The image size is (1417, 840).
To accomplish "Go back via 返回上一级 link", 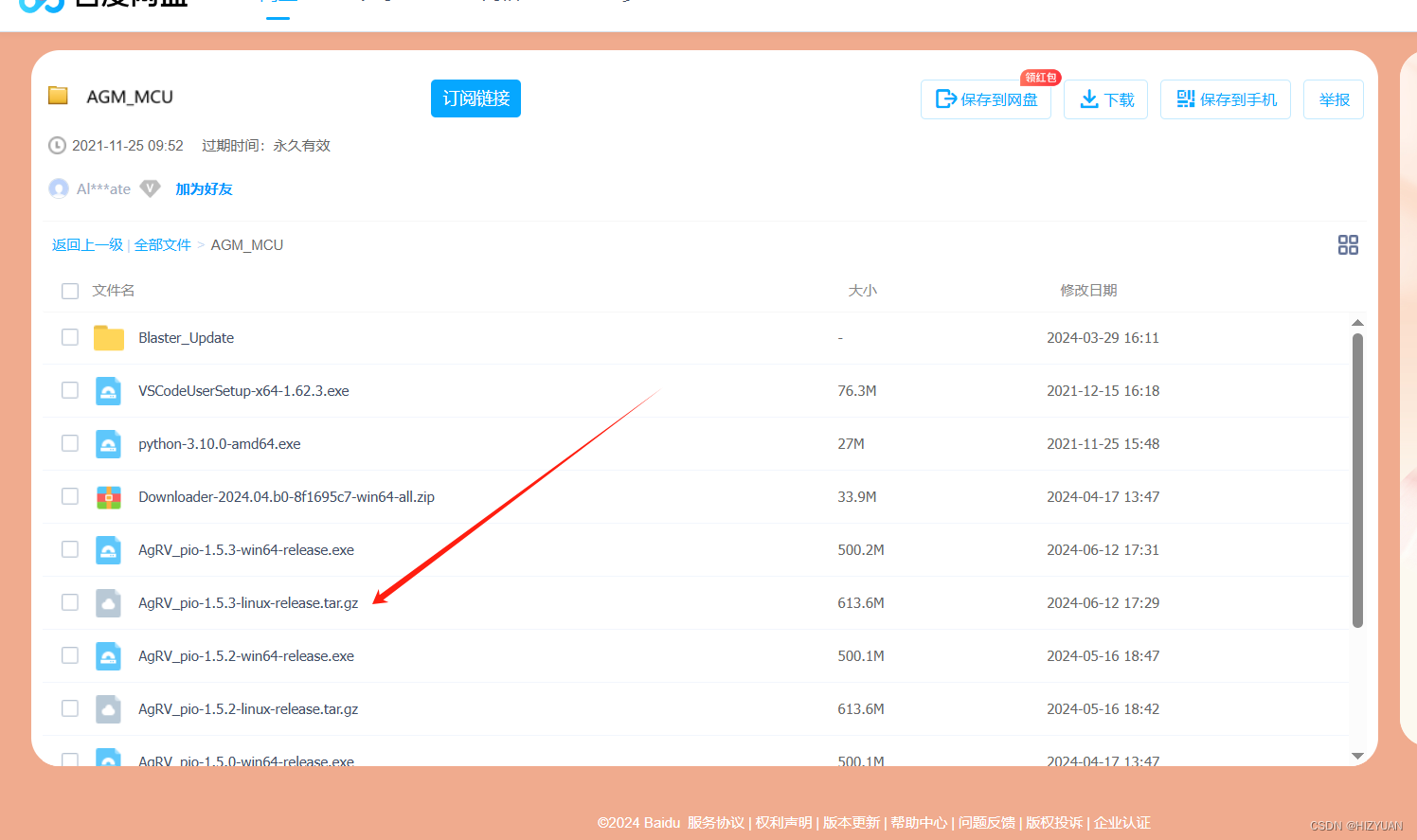I will click(87, 245).
